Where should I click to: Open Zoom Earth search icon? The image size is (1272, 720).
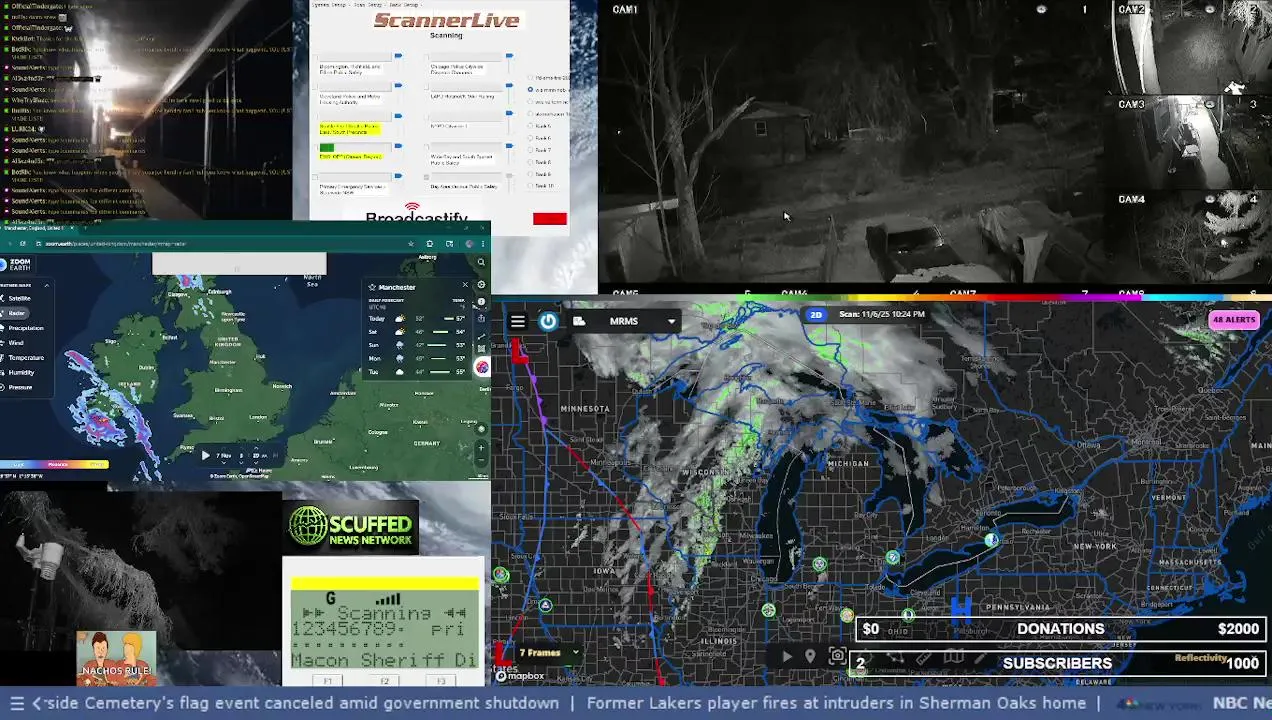tap(481, 262)
